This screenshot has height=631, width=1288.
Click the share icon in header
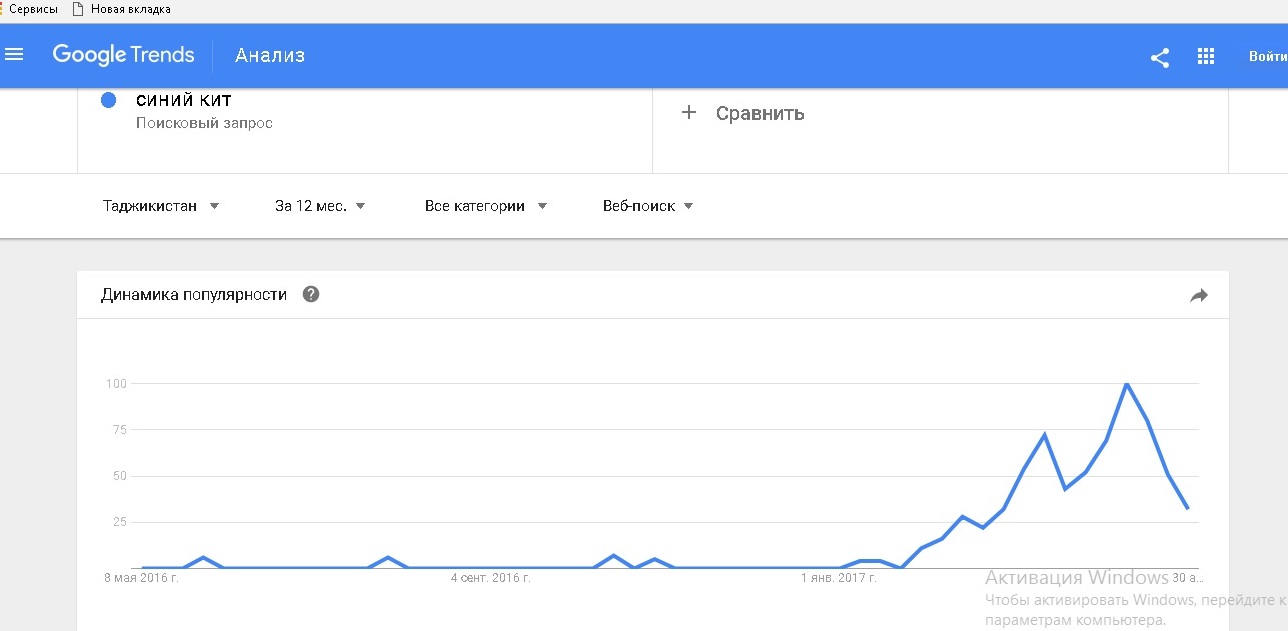click(x=1159, y=57)
